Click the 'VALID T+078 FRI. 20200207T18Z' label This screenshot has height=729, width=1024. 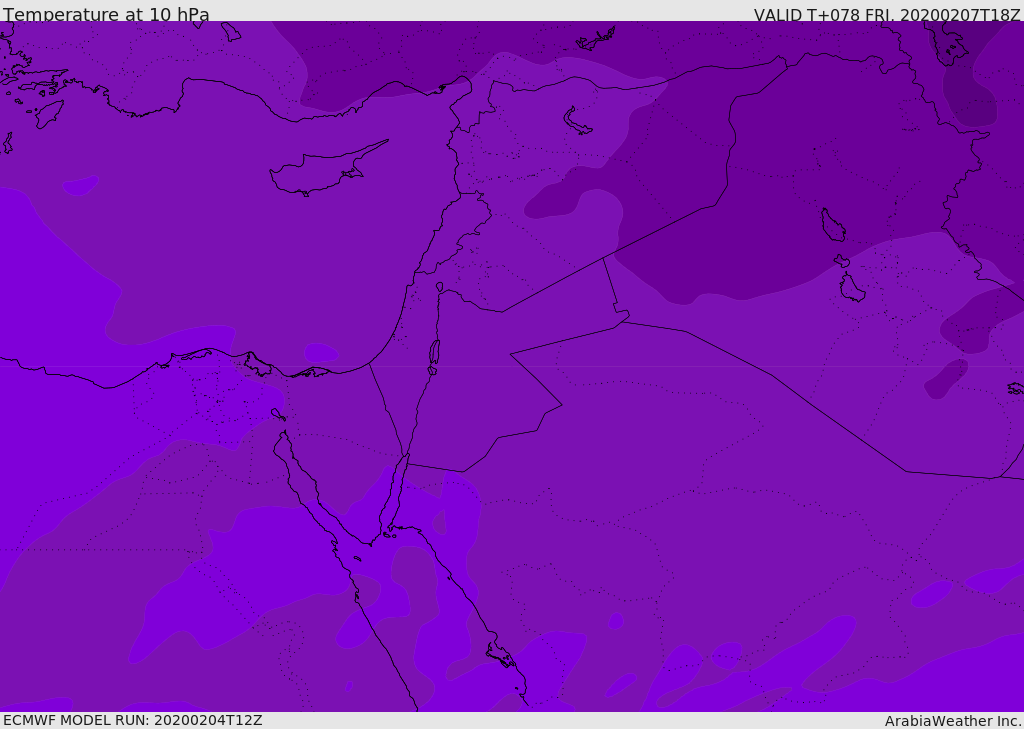tap(887, 14)
